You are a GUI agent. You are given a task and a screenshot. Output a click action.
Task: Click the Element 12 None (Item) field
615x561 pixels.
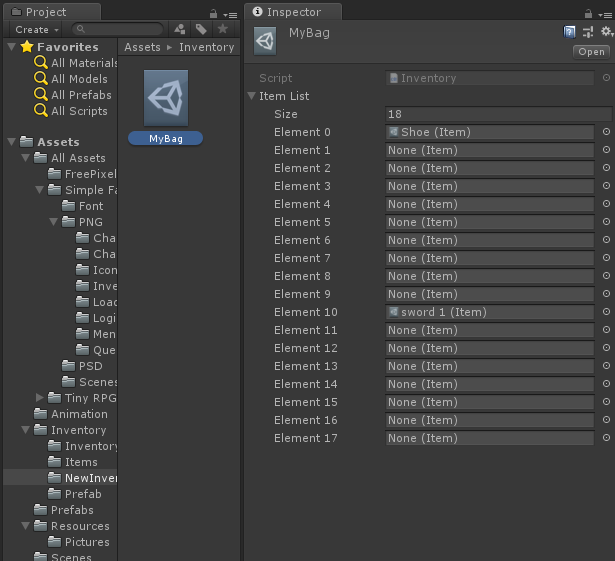489,348
